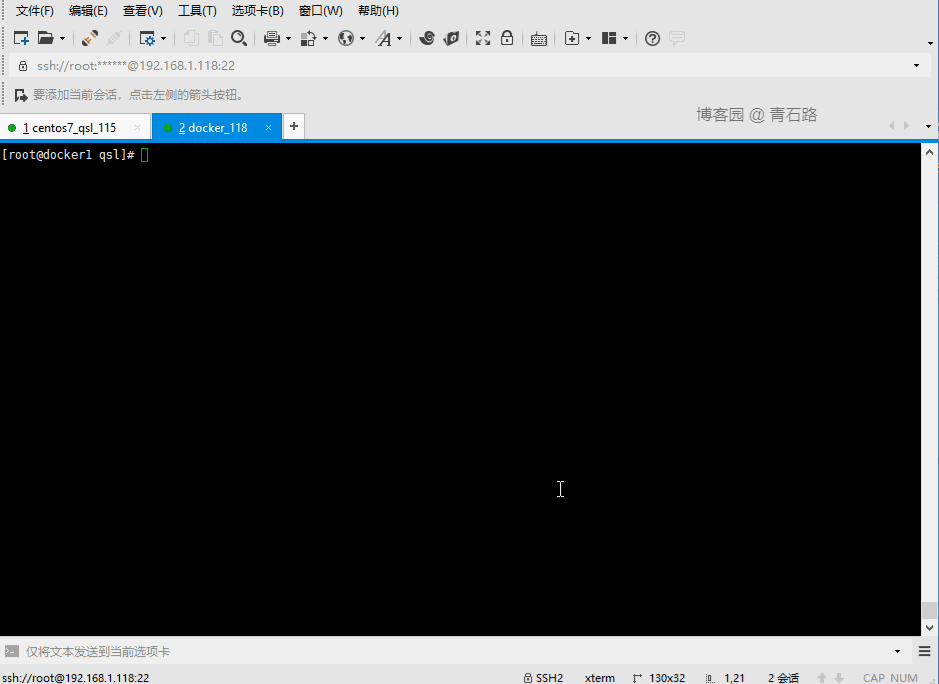The width and height of the screenshot is (939, 684).
Task: Close the docker_118 tab
Action: point(268,128)
